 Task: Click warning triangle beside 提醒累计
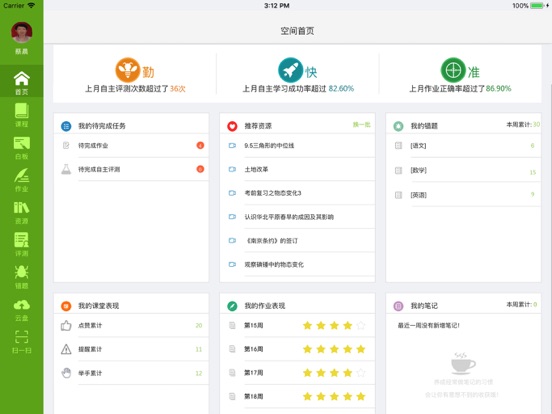66,349
